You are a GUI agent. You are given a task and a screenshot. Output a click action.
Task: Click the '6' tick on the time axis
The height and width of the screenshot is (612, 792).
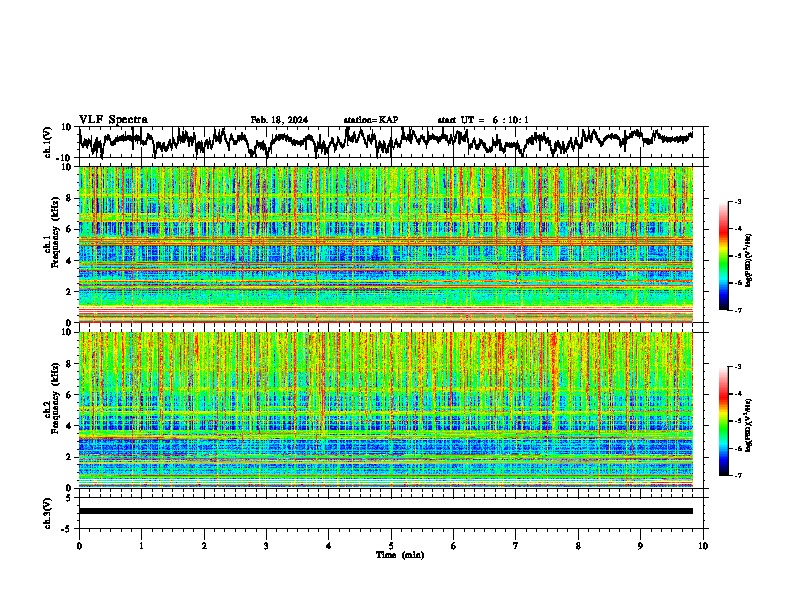(453, 546)
